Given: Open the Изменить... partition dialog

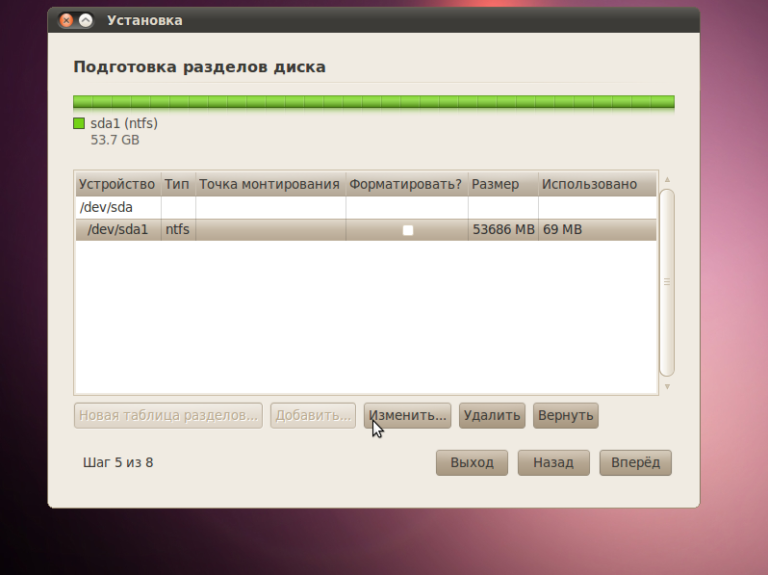Looking at the screenshot, I should pos(407,415).
